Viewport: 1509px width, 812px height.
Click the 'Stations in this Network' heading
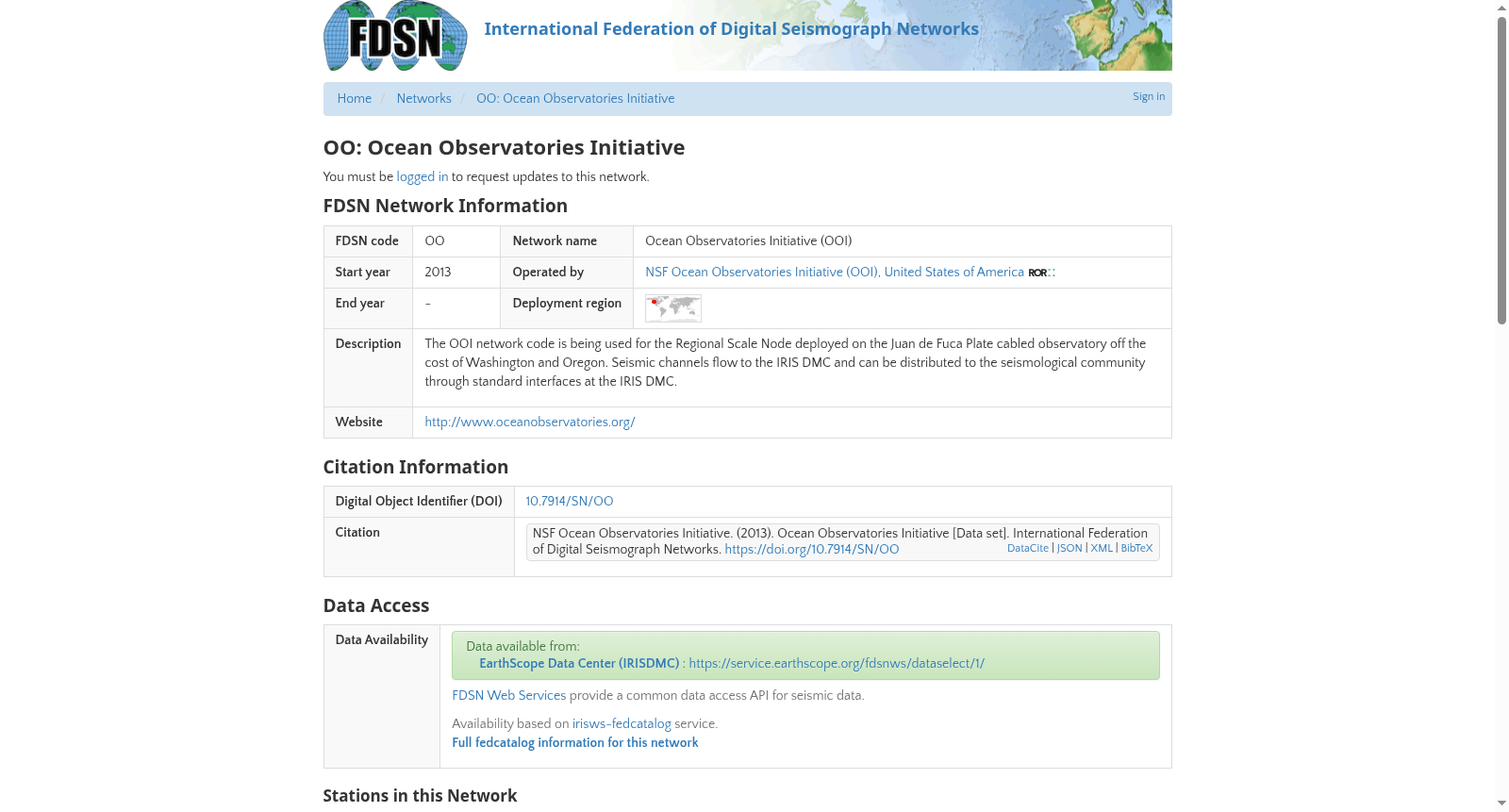click(420, 796)
